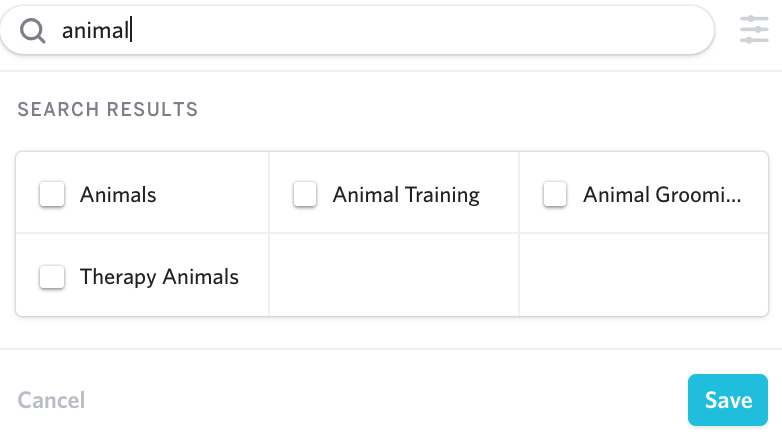Click the empty cell below Animal Grooming
782x442 pixels.
pyautogui.click(x=643, y=276)
